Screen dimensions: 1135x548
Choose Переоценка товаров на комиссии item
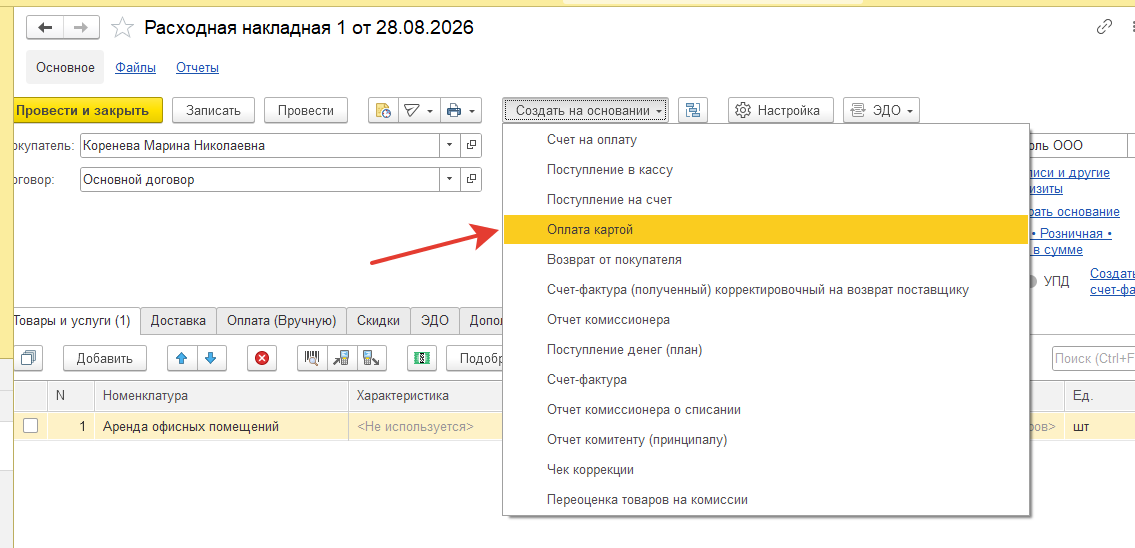point(766,499)
